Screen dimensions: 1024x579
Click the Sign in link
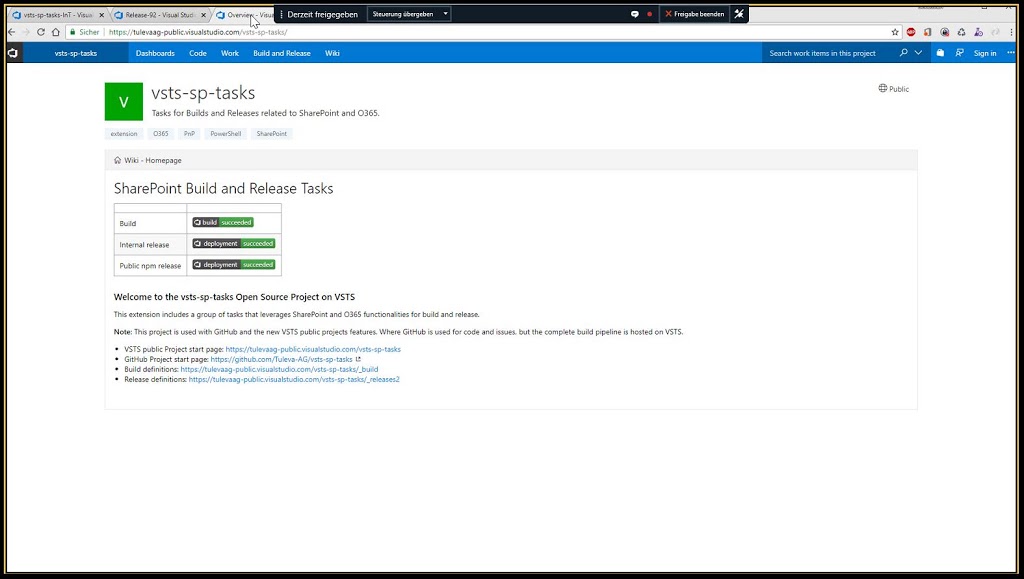click(985, 54)
